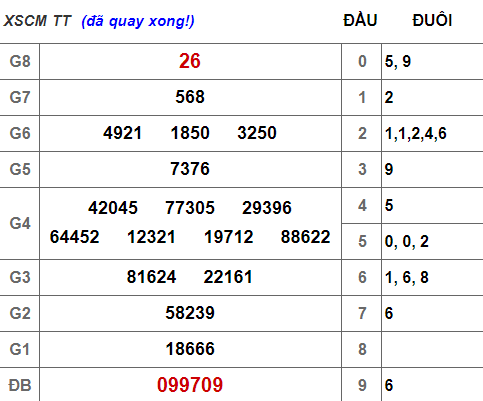Click the XSCM TT title text
The width and height of the screenshot is (483, 401).
click(x=37, y=21)
